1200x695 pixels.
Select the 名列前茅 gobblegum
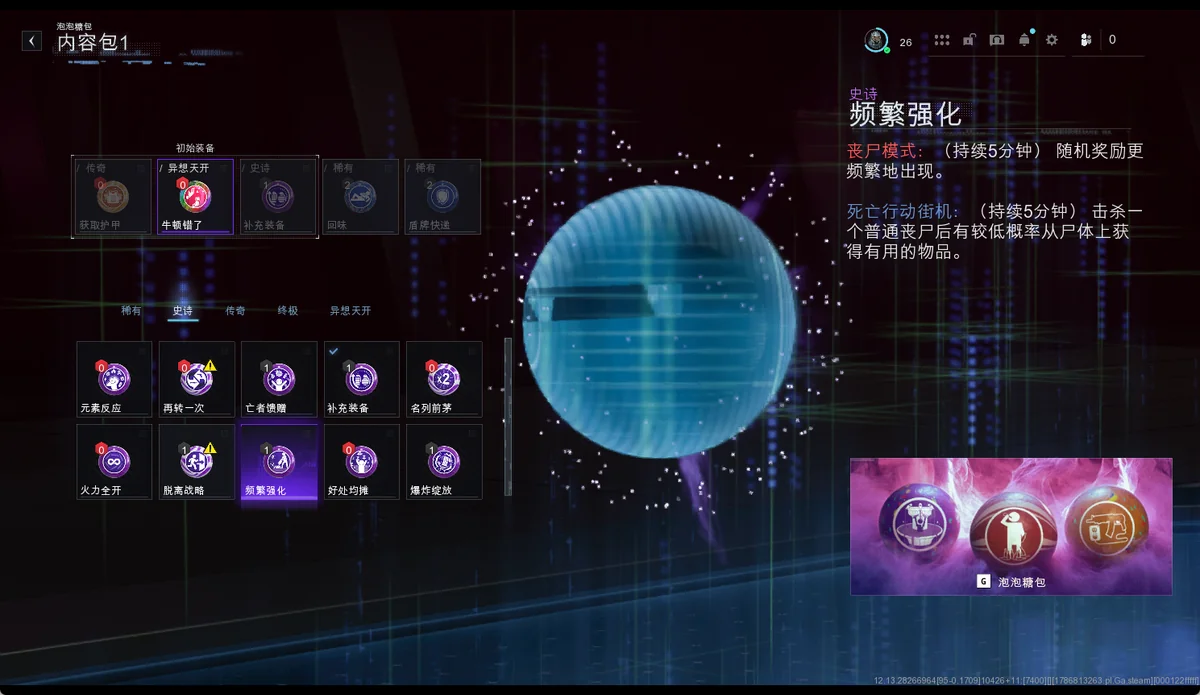tap(444, 379)
